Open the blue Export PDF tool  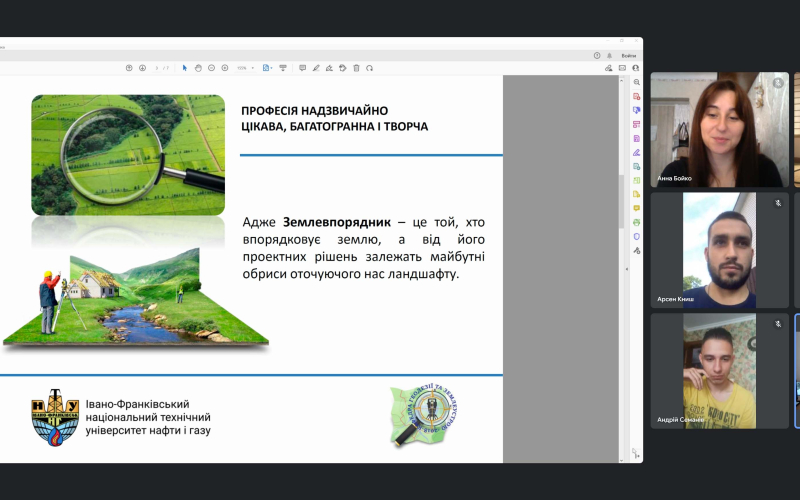click(x=636, y=110)
